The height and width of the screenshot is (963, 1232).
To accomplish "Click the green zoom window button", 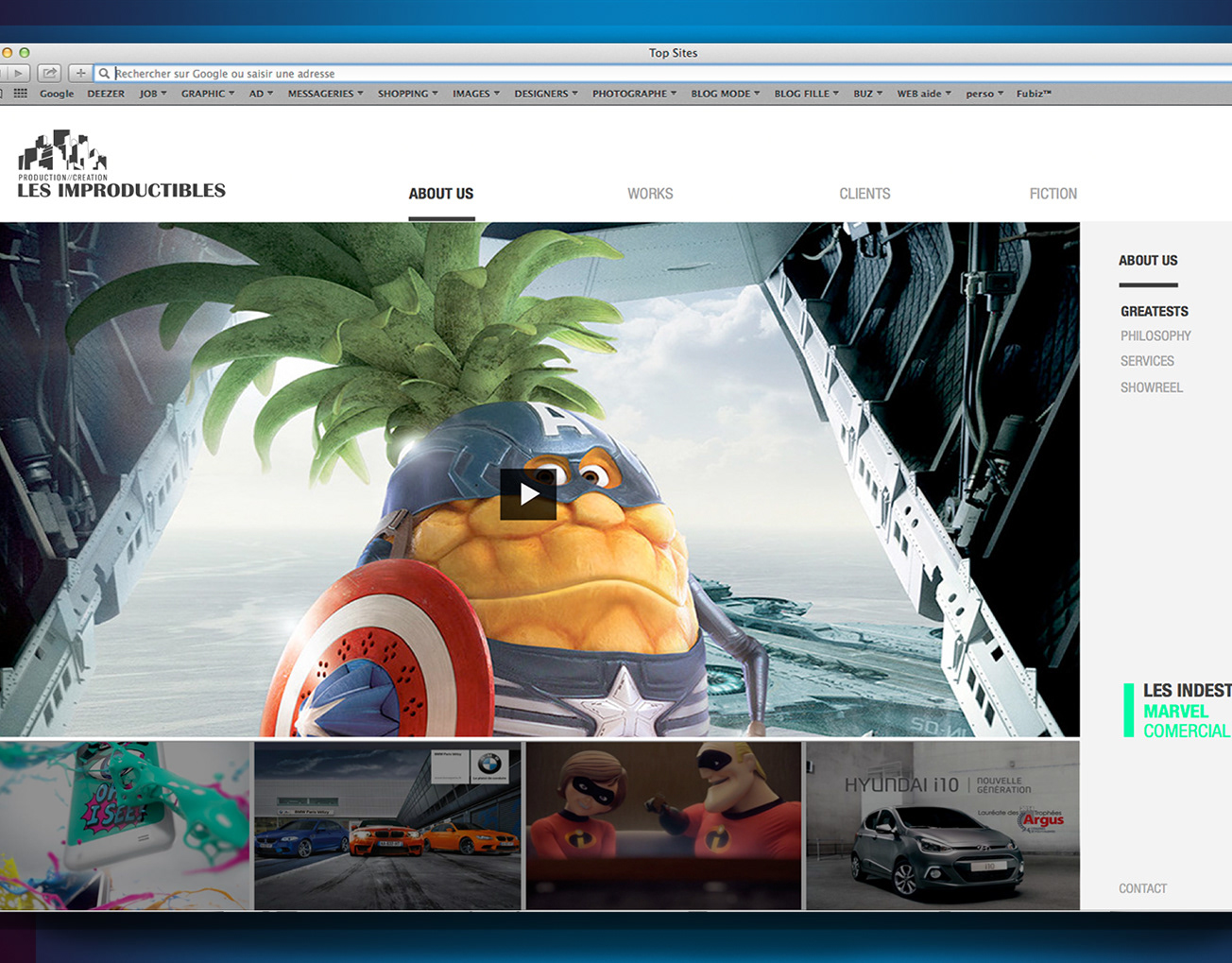I will click(x=25, y=53).
